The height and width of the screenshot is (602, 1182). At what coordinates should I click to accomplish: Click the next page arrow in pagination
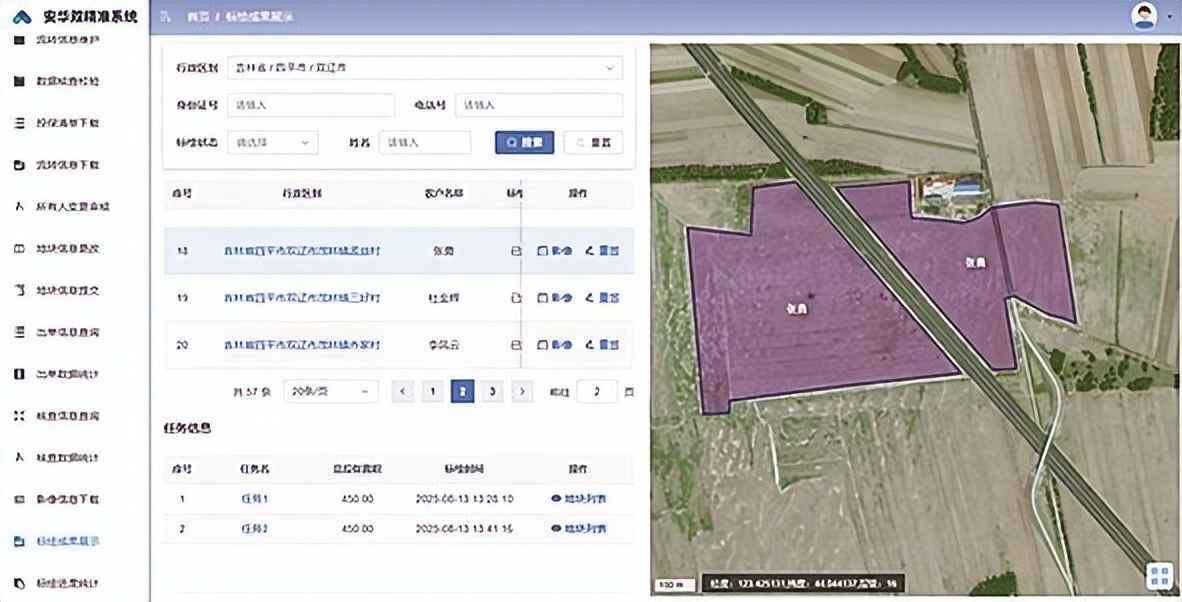click(521, 392)
